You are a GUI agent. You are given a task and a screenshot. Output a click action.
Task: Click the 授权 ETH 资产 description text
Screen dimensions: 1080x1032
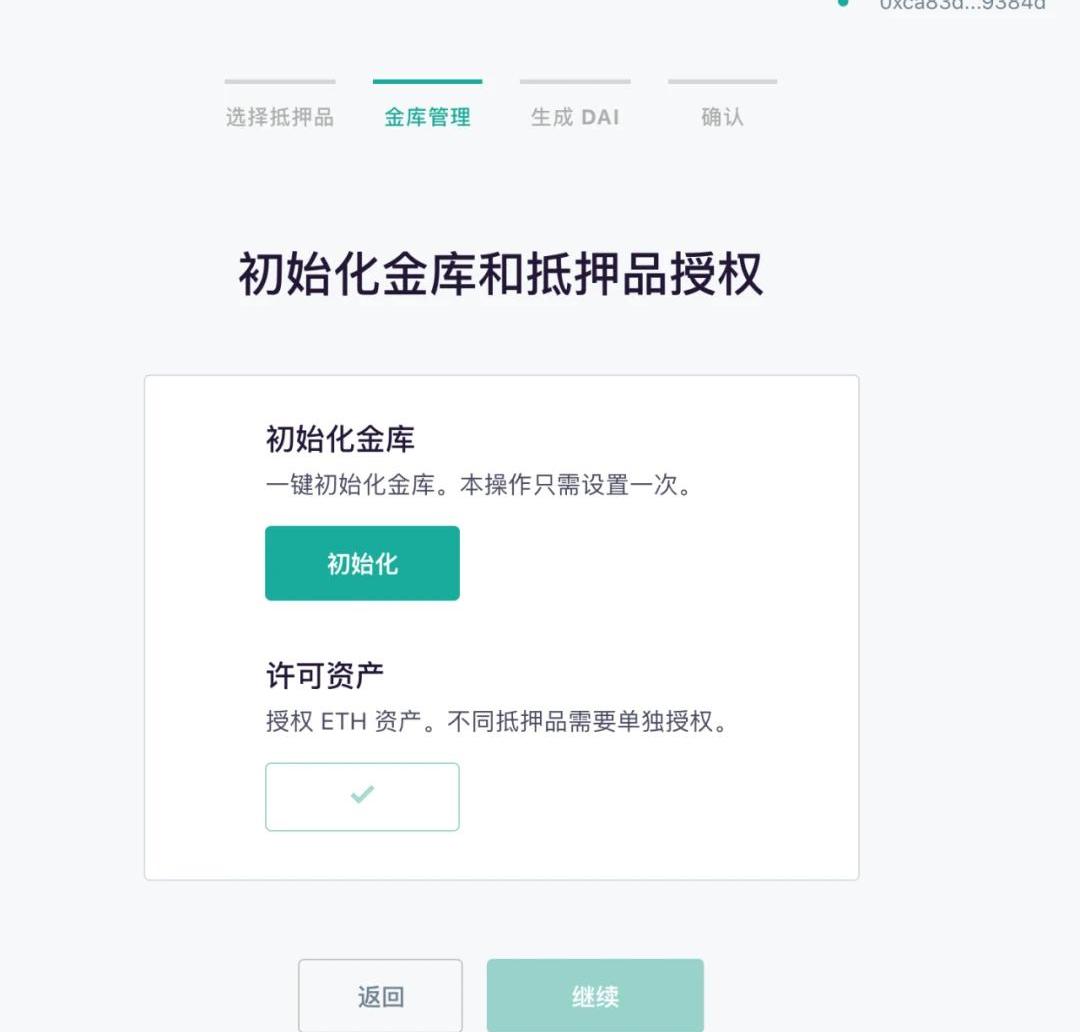click(497, 721)
